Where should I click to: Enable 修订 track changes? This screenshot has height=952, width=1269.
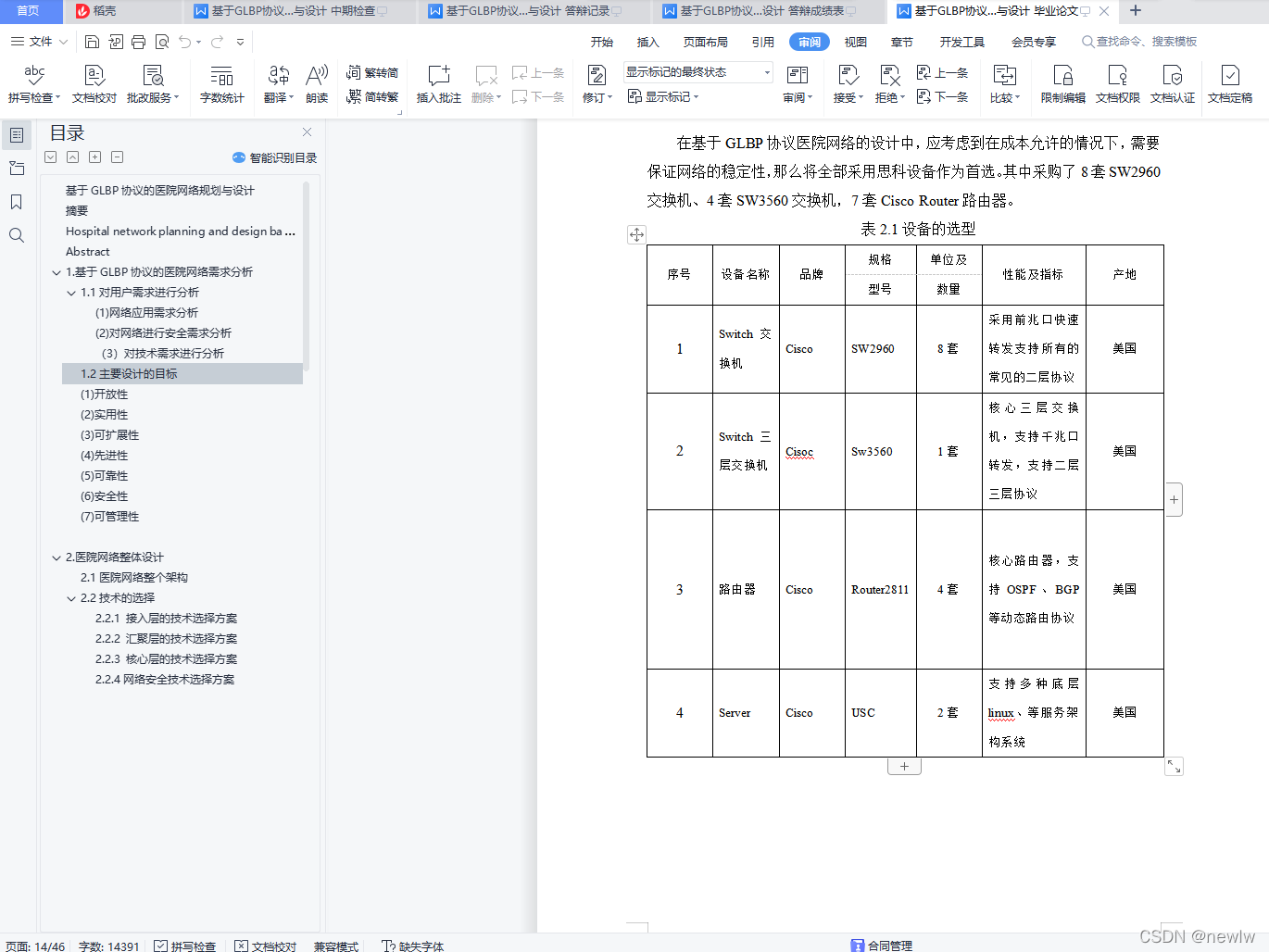point(597,83)
